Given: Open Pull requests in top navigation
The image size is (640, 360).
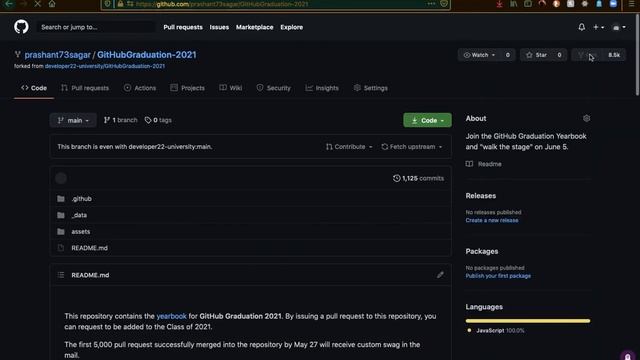Looking at the screenshot, I should pyautogui.click(x=183, y=27).
